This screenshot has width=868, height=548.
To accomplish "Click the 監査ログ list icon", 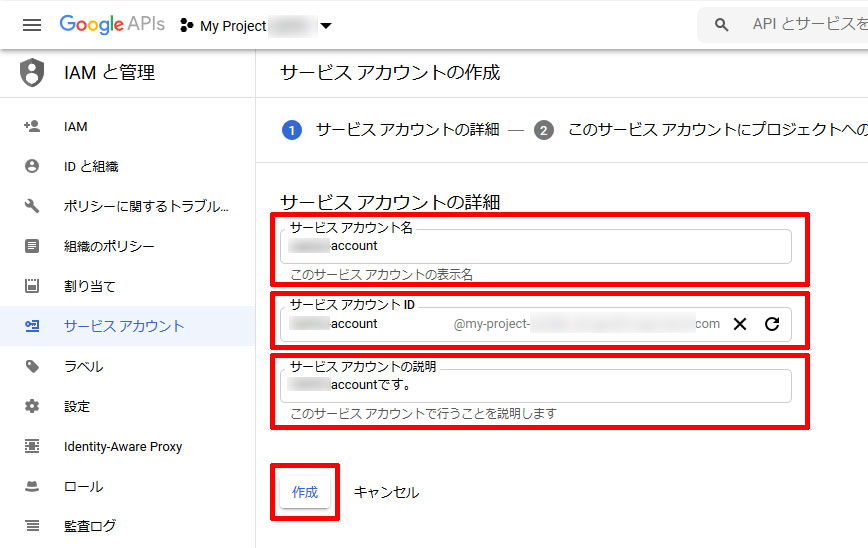I will 32,525.
